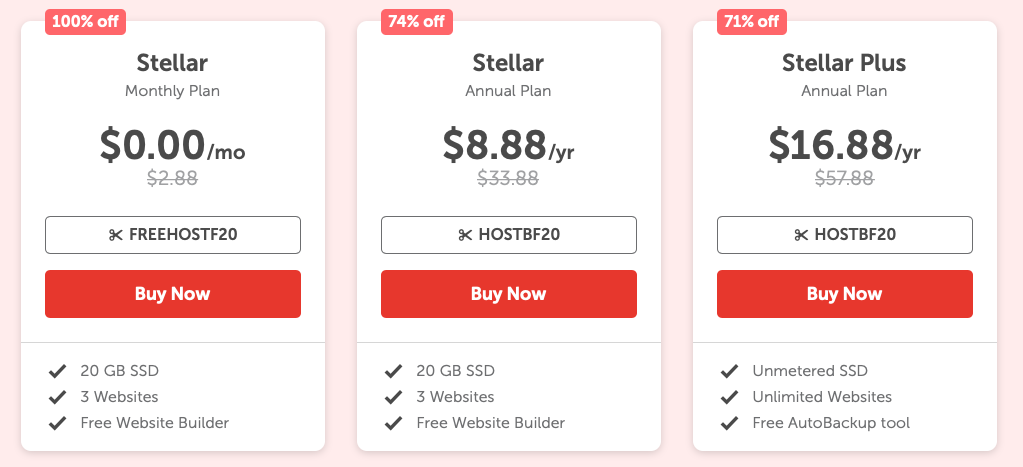Copy HOSTBF20 code on Stellar Plus card
1023x467 pixels.
(x=845, y=235)
